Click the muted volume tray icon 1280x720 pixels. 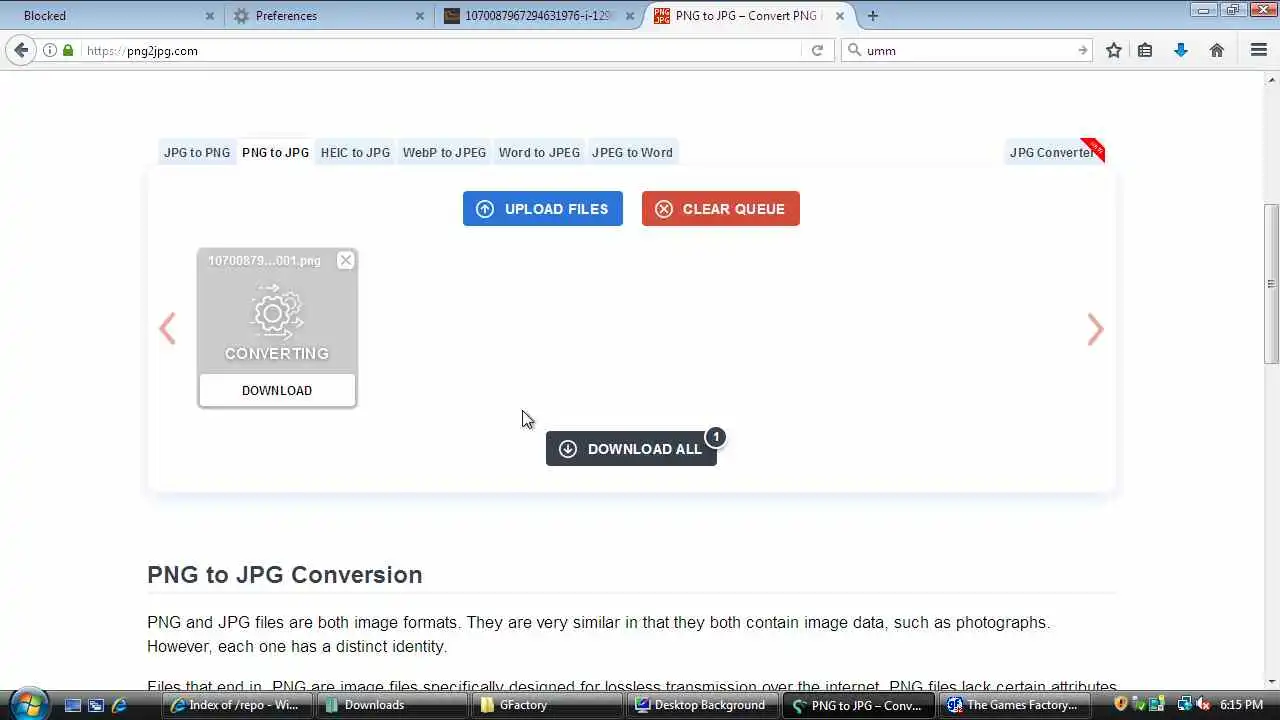(1203, 704)
